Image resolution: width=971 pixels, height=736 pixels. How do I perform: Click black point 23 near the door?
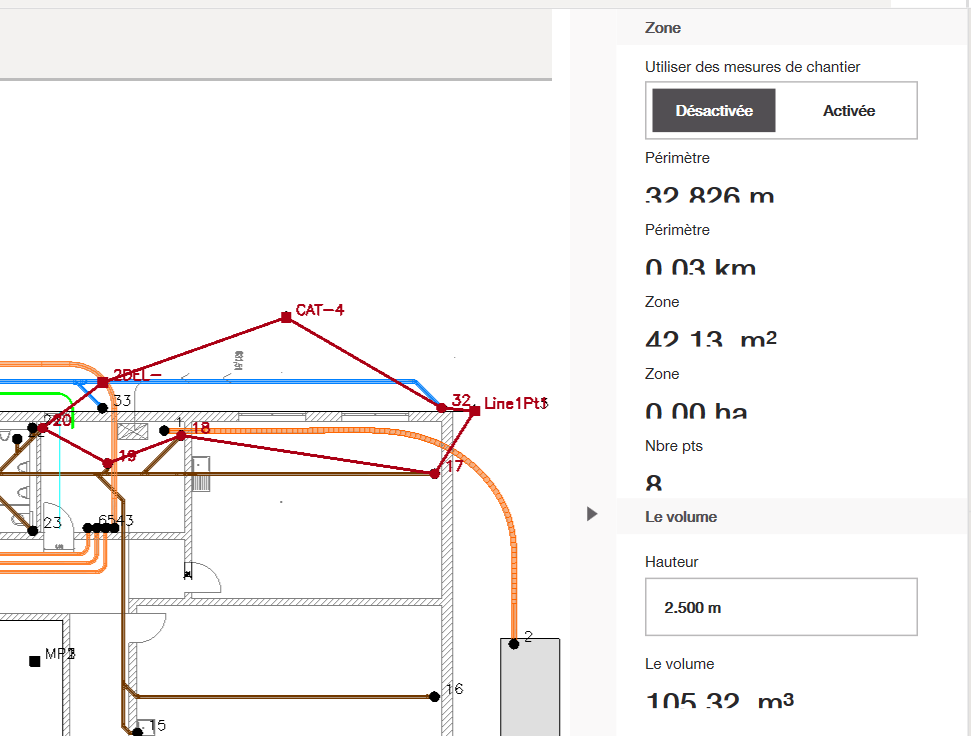point(33,530)
